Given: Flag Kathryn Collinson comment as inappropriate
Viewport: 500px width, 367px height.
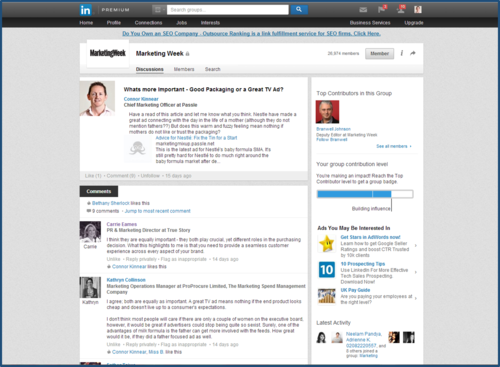Looking at the screenshot, I should 184,344.
